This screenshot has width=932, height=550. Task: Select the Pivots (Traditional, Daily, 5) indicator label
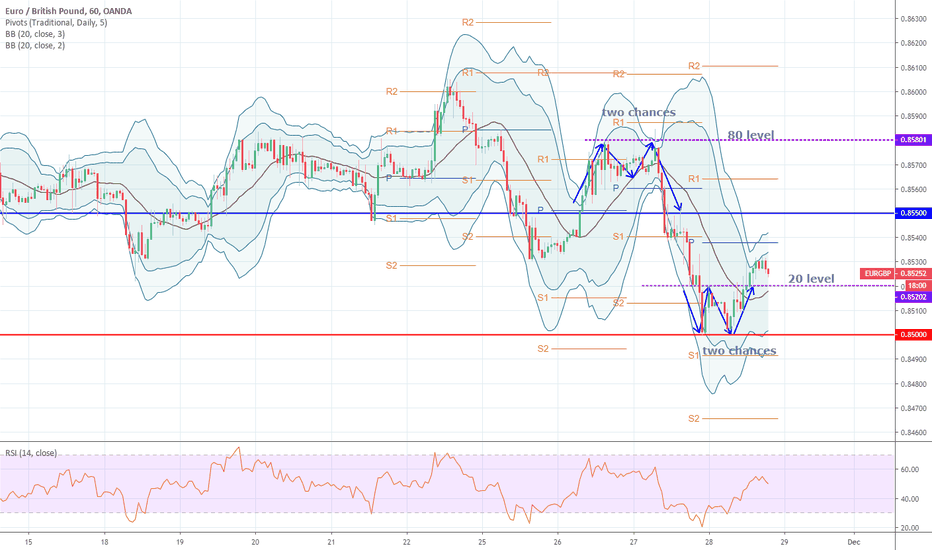click(x=50, y=21)
